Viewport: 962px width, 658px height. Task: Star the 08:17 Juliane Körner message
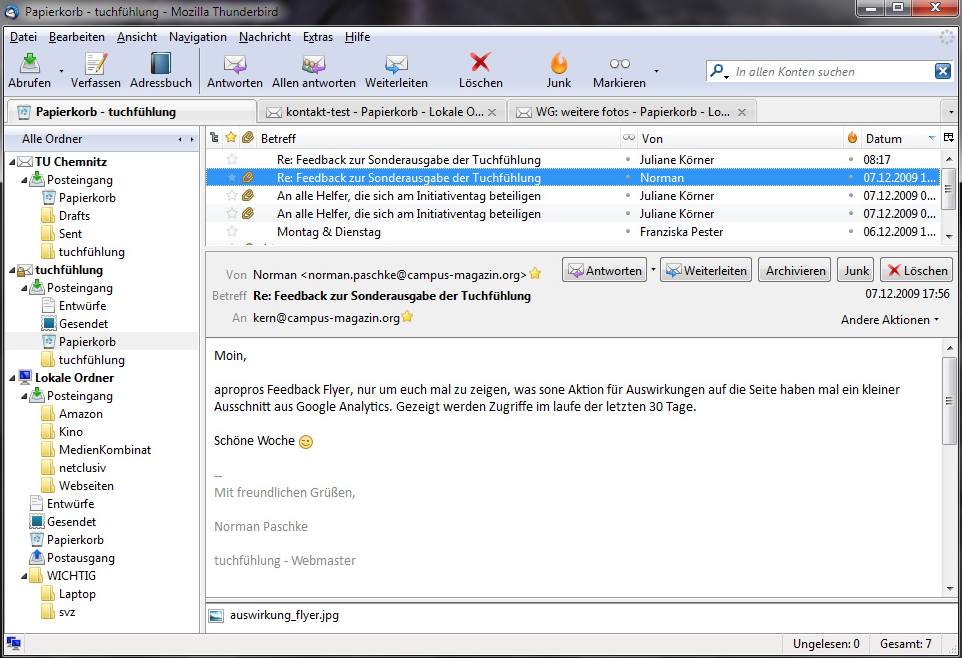click(x=232, y=160)
